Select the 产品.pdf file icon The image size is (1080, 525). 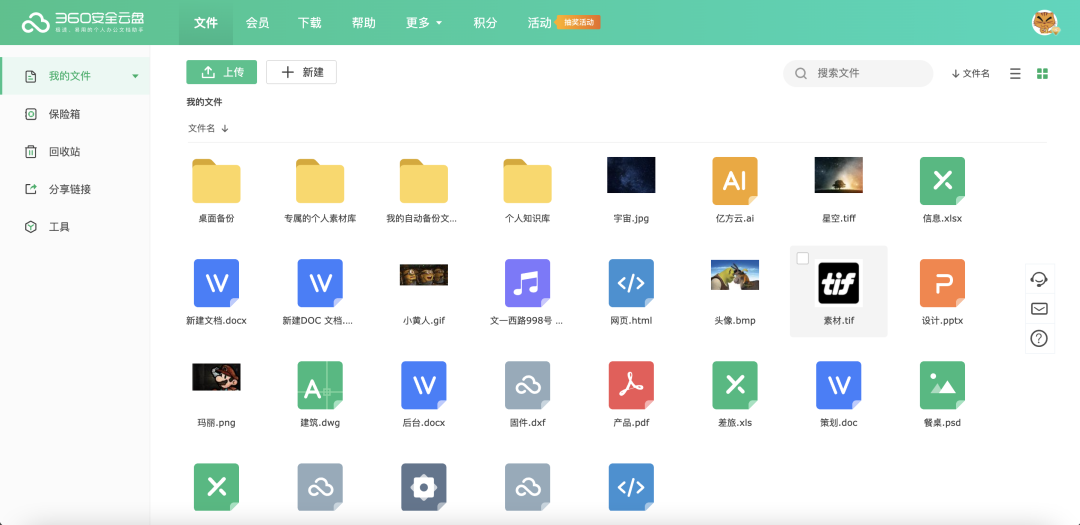click(631, 385)
